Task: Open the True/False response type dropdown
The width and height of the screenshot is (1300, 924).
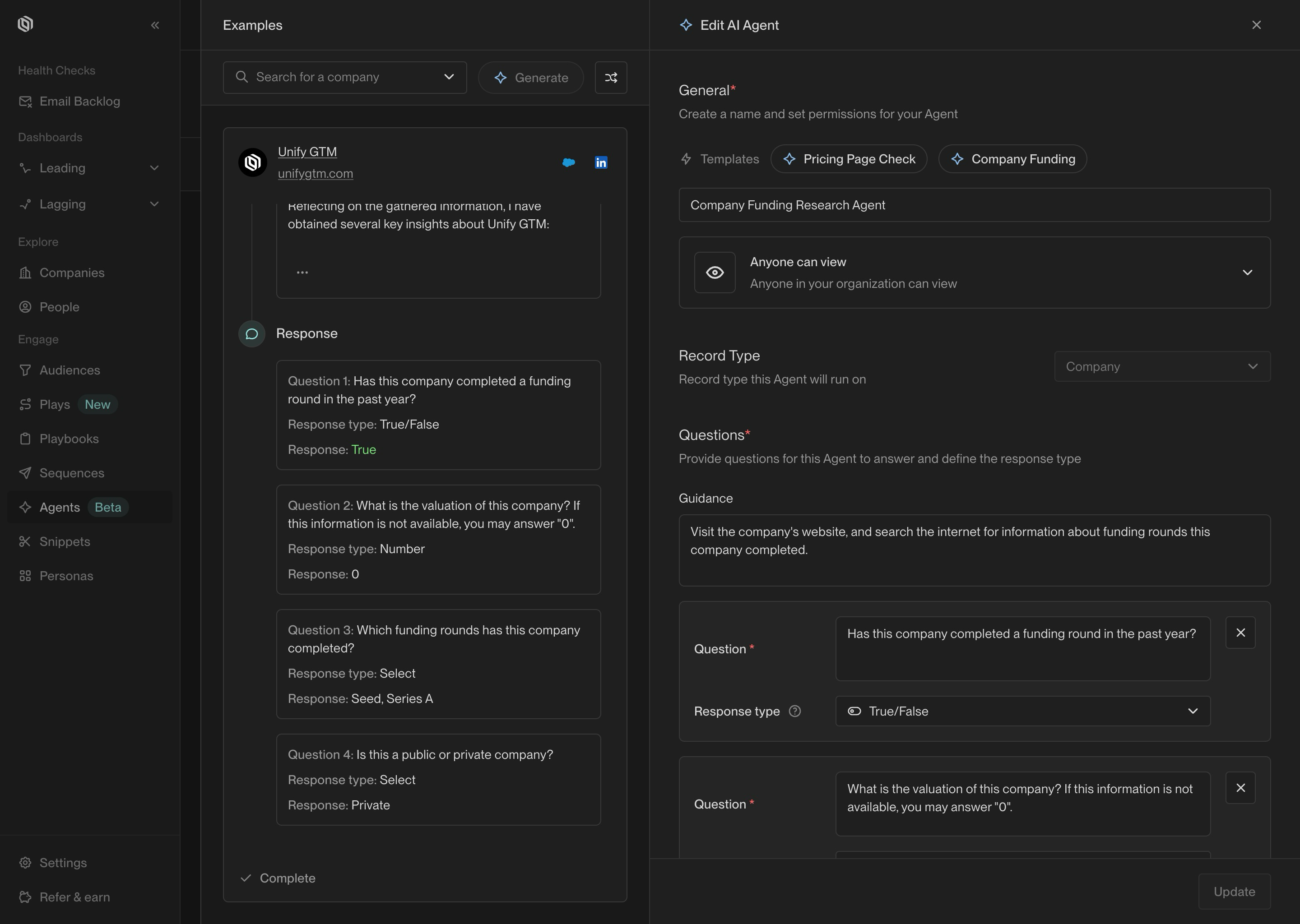Action: 1022,711
